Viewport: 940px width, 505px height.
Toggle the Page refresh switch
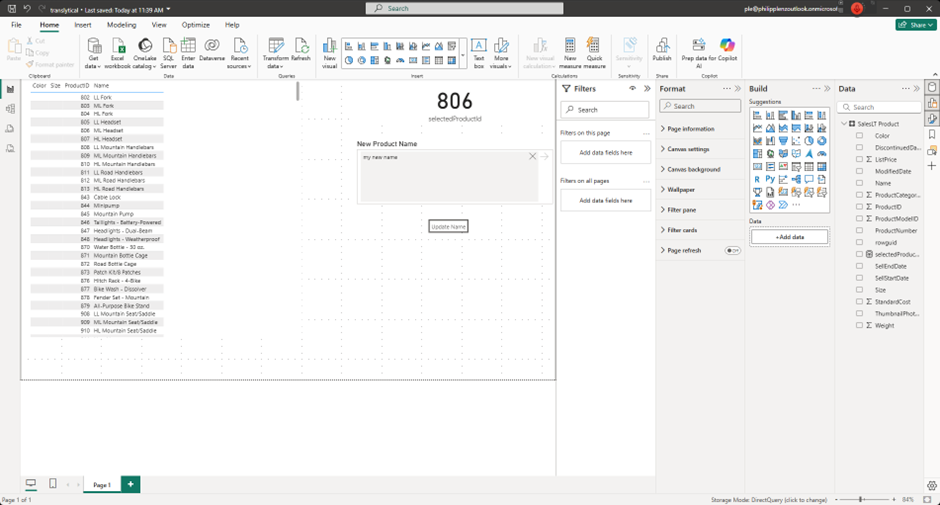[733, 251]
